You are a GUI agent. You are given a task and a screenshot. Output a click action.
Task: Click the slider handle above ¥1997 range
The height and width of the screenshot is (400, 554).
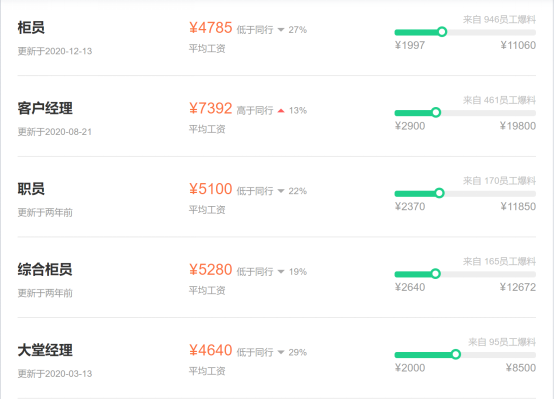click(x=442, y=32)
